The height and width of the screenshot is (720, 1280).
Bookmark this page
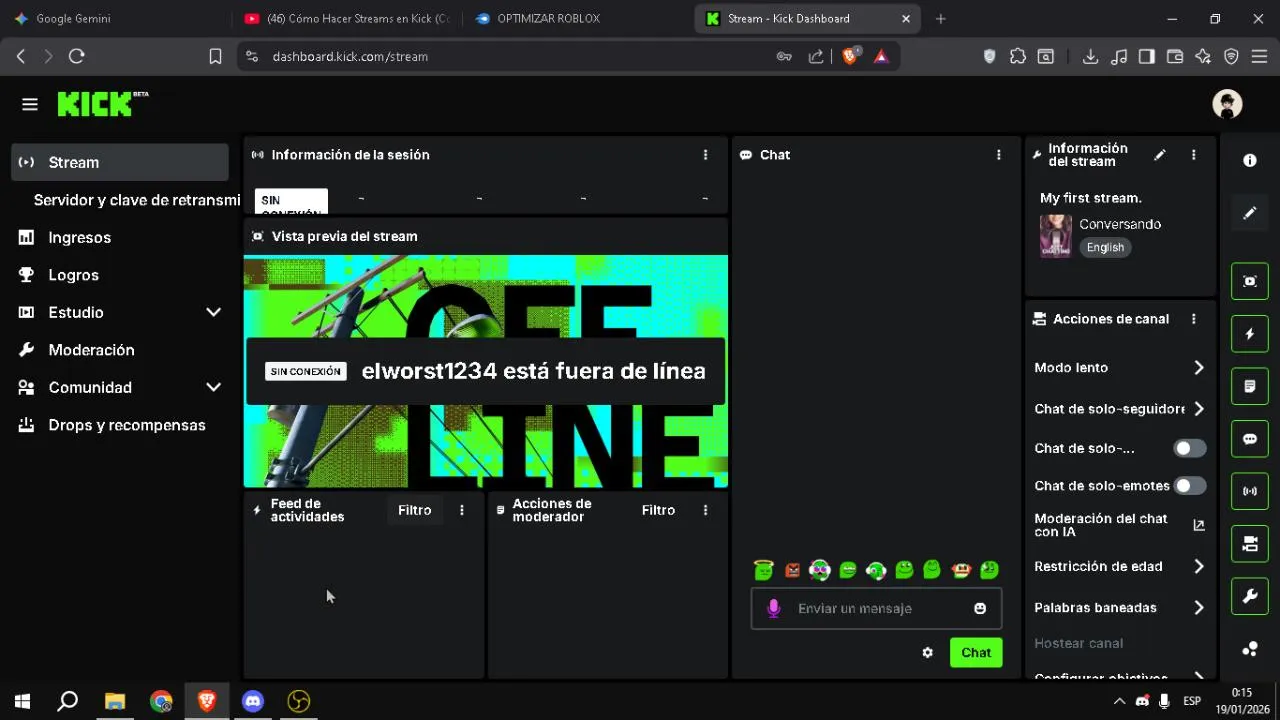(215, 57)
